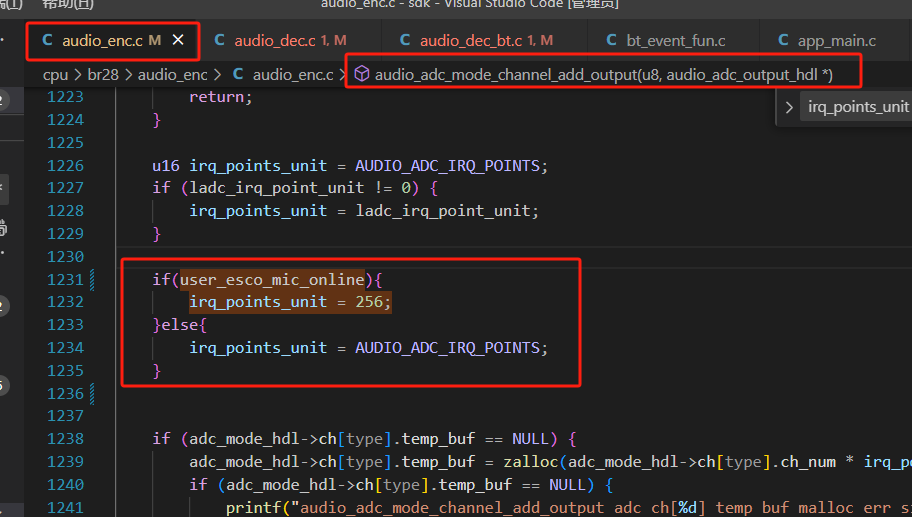The height and width of the screenshot is (517, 912).
Task: Click ladc_irq_point_unit in the line 1227 condition
Action: click(x=277, y=188)
